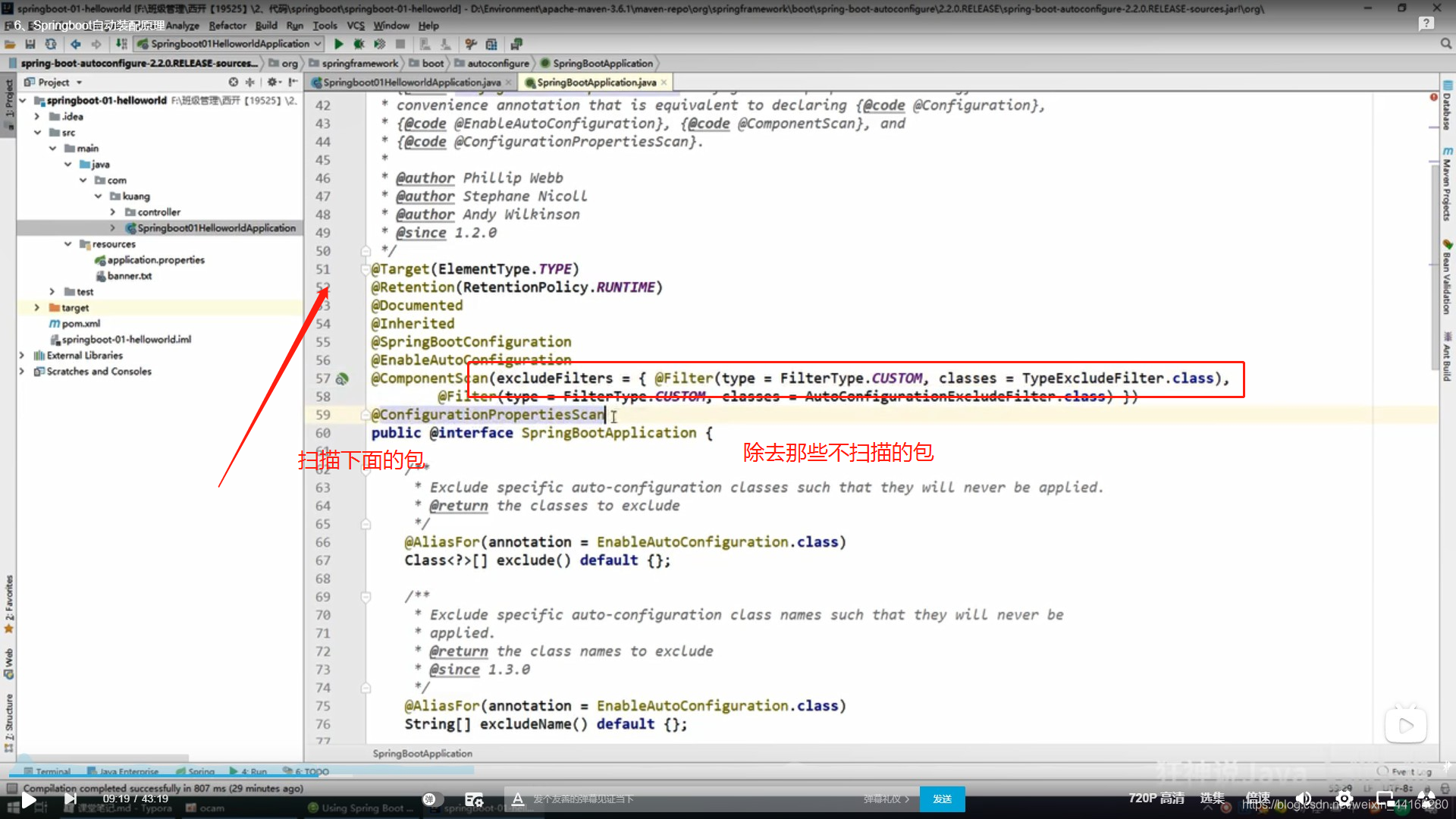Click the search magnifier icon at top right
This screenshot has height=819, width=1456.
coord(1446,44)
